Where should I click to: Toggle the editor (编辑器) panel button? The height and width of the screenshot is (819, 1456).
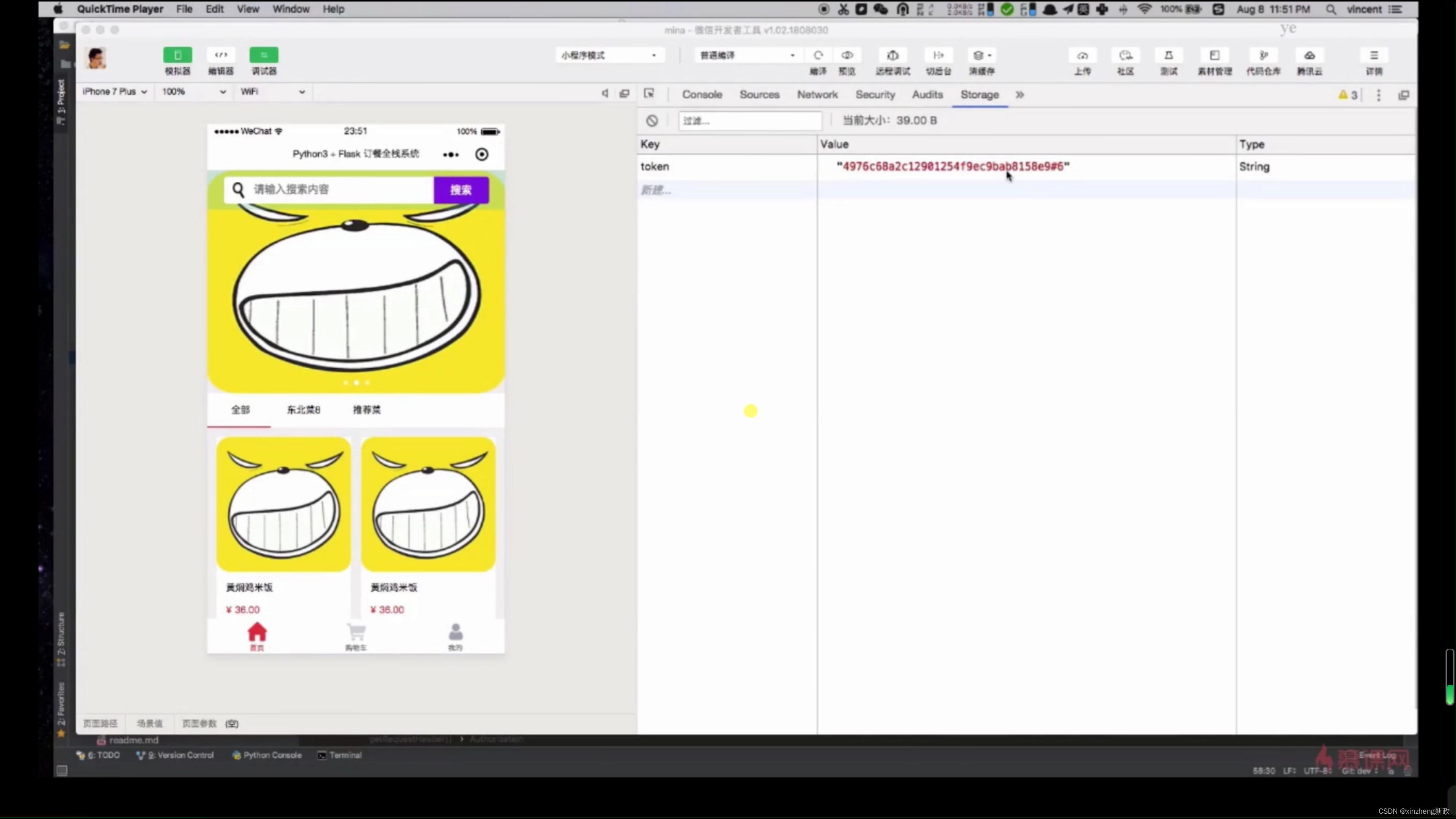221,55
